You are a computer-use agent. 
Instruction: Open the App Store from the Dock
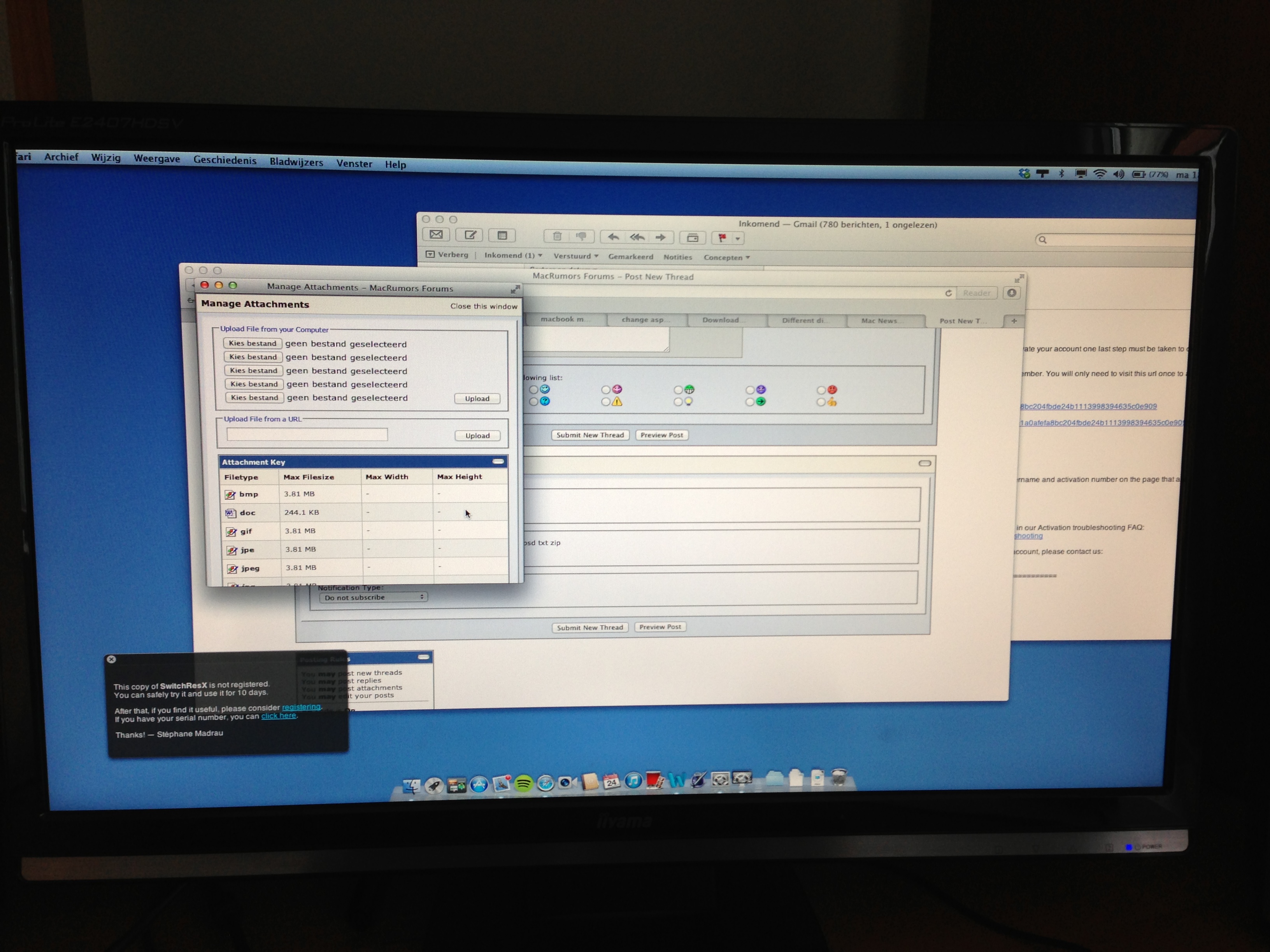point(479,784)
